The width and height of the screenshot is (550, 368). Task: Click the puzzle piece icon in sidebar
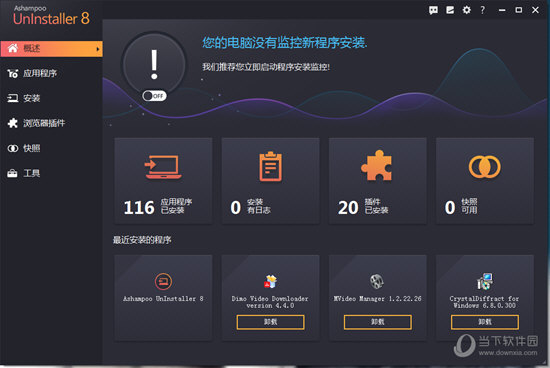click(x=13, y=123)
